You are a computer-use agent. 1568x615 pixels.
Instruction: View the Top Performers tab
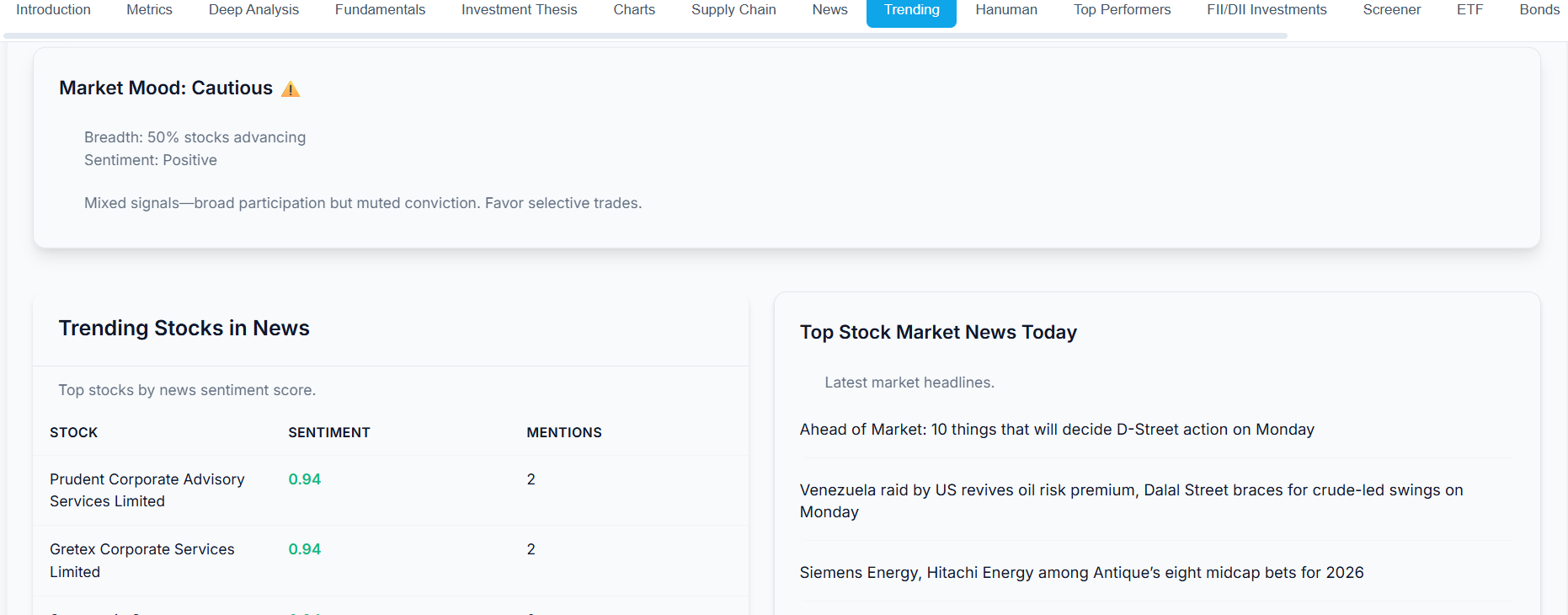coord(1122,10)
